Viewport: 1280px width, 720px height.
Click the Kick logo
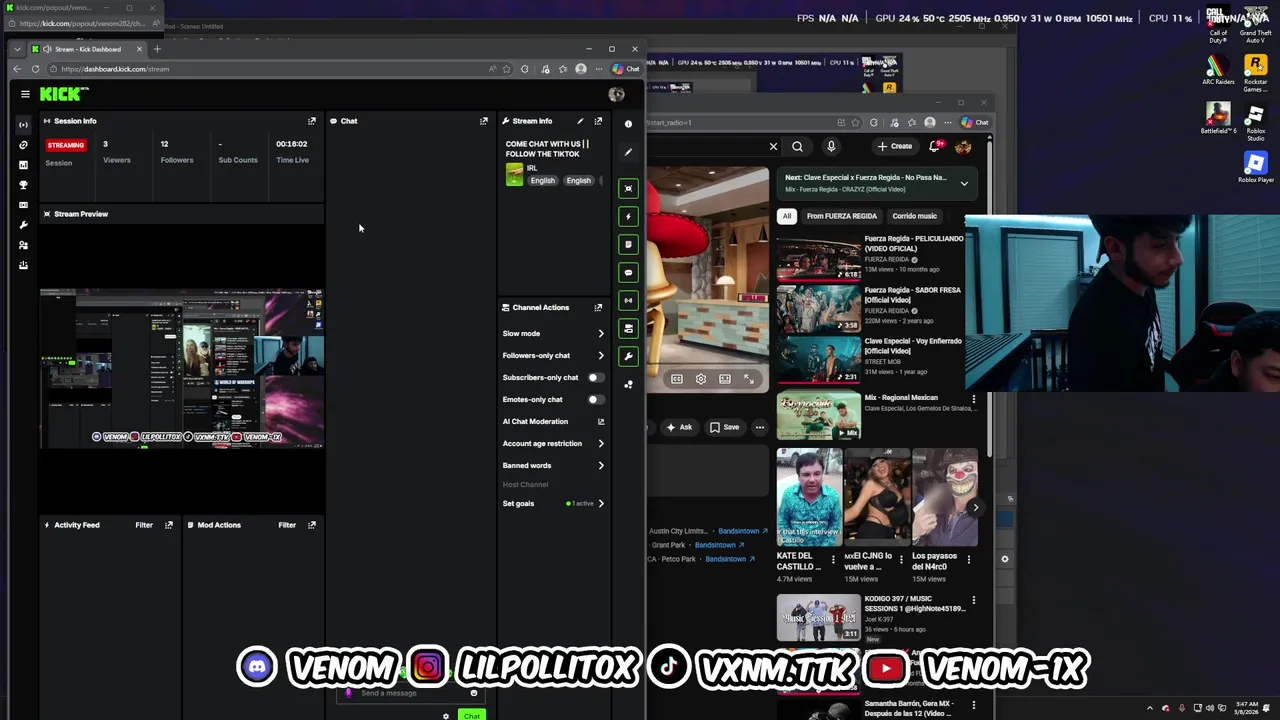[63, 94]
